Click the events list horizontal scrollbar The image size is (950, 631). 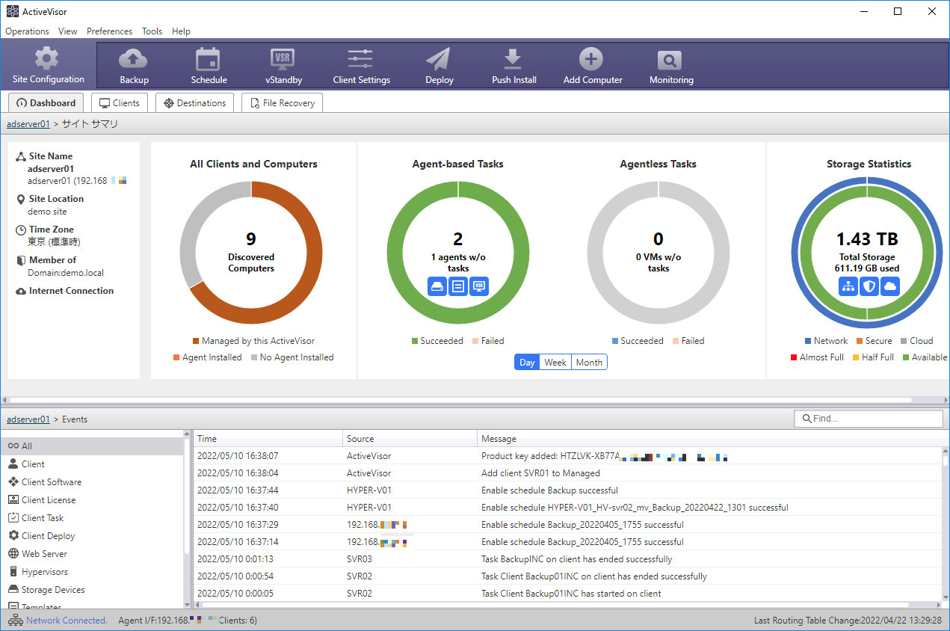point(554,604)
